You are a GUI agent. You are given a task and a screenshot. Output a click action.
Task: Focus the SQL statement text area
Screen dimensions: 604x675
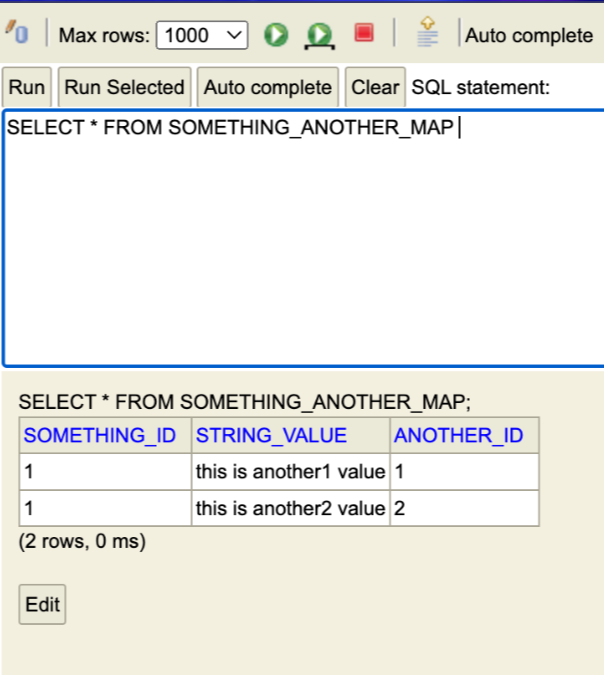coord(304,238)
